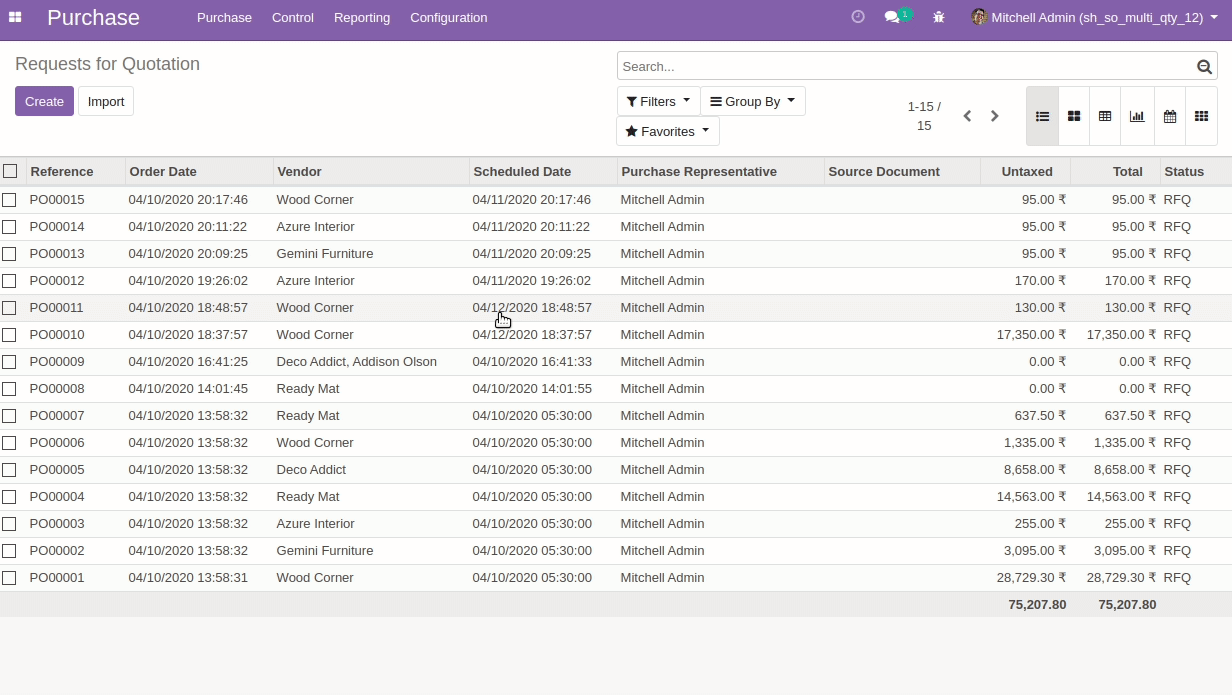Viewport: 1232px width, 695px height.
Task: Switch to graph view
Action: [1137, 116]
